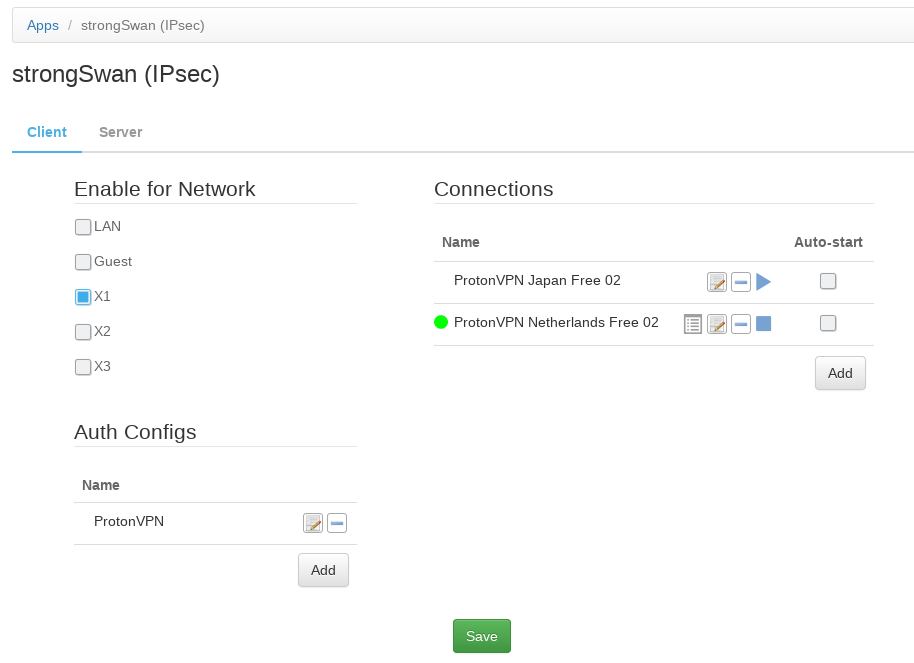Select the Client tab
The height and width of the screenshot is (663, 914).
47,132
